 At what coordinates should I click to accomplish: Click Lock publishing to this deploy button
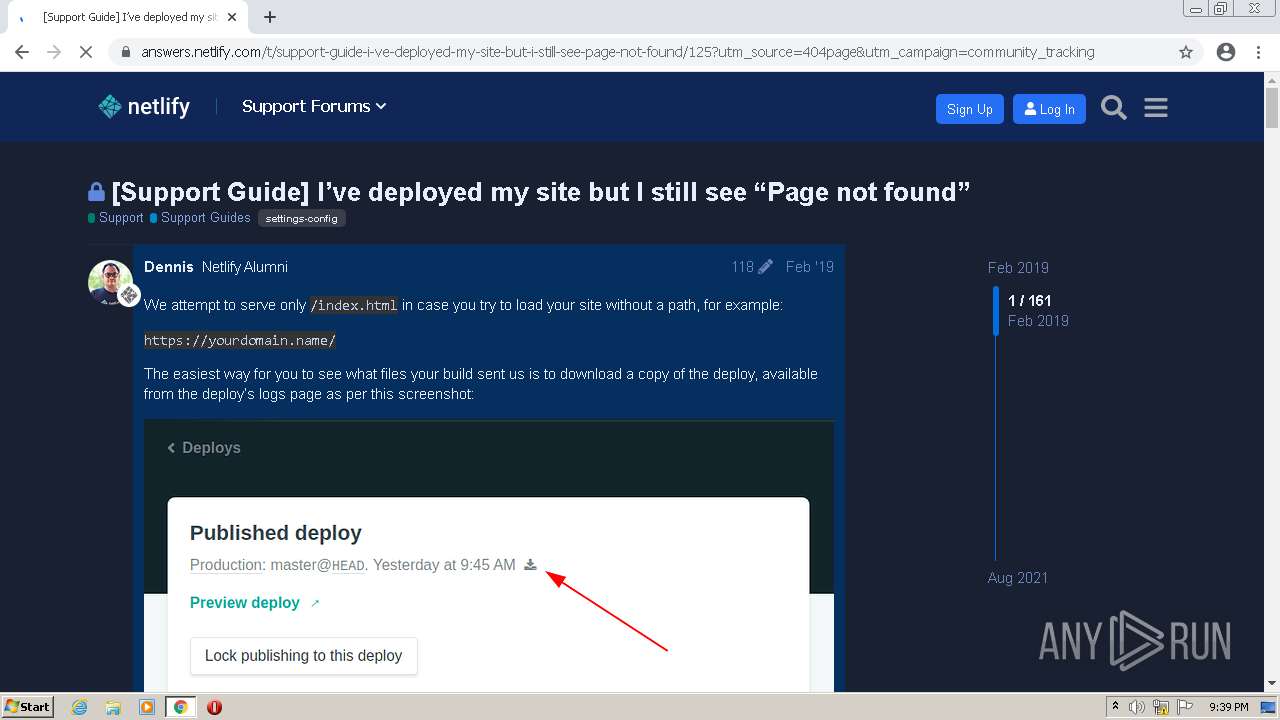(x=304, y=656)
